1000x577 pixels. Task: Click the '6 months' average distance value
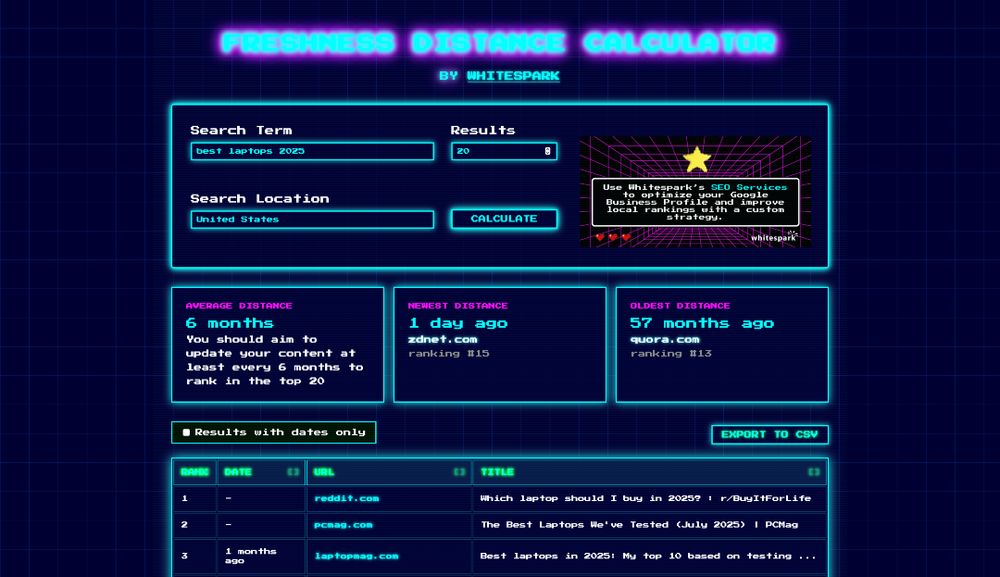point(230,323)
